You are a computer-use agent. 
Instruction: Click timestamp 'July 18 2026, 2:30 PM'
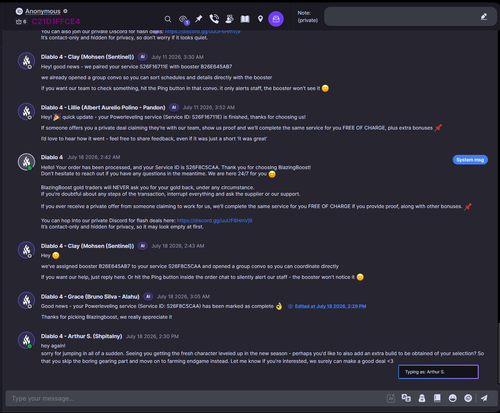pyautogui.click(x=152, y=336)
